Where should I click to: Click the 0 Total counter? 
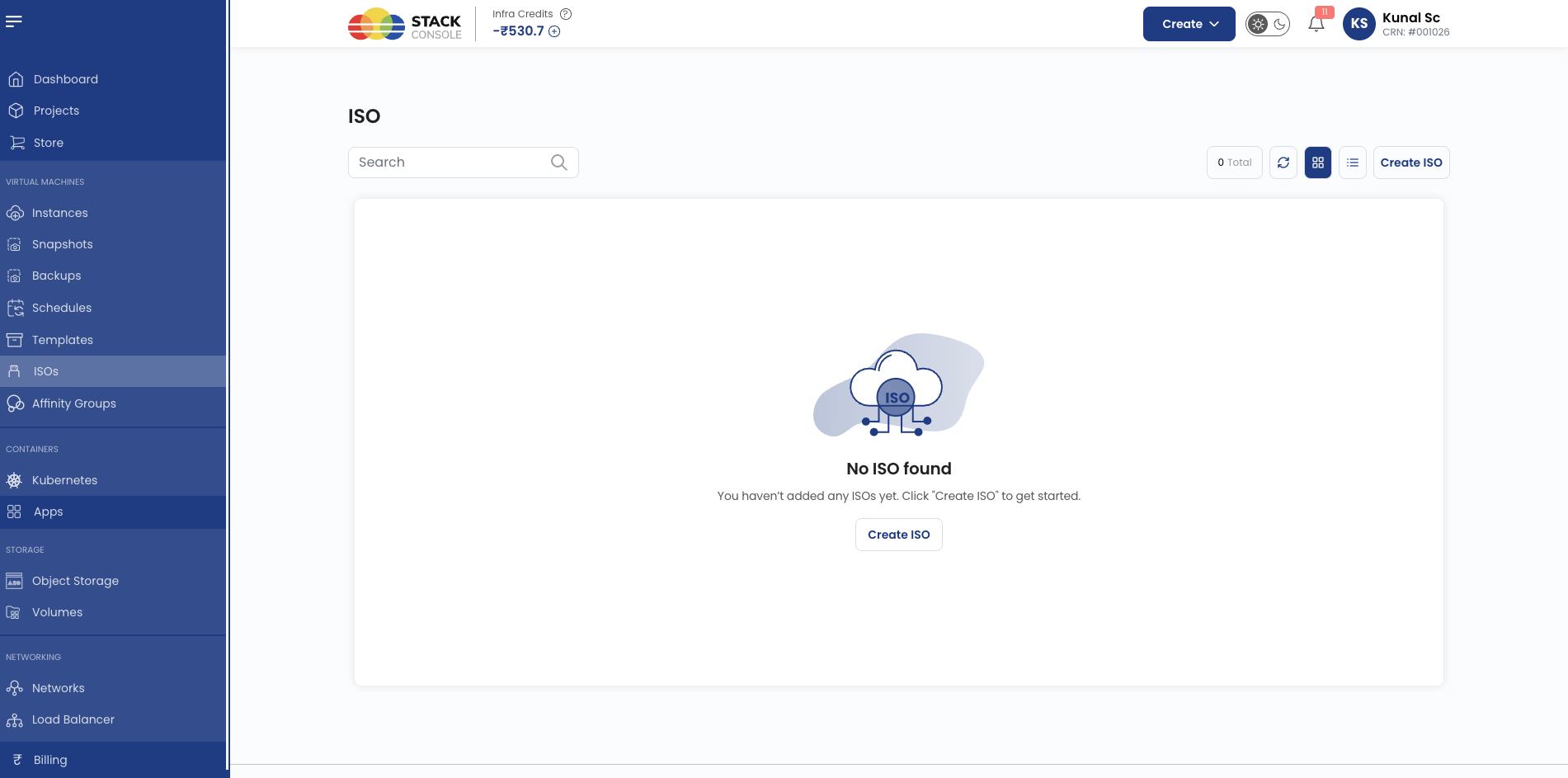click(x=1234, y=163)
